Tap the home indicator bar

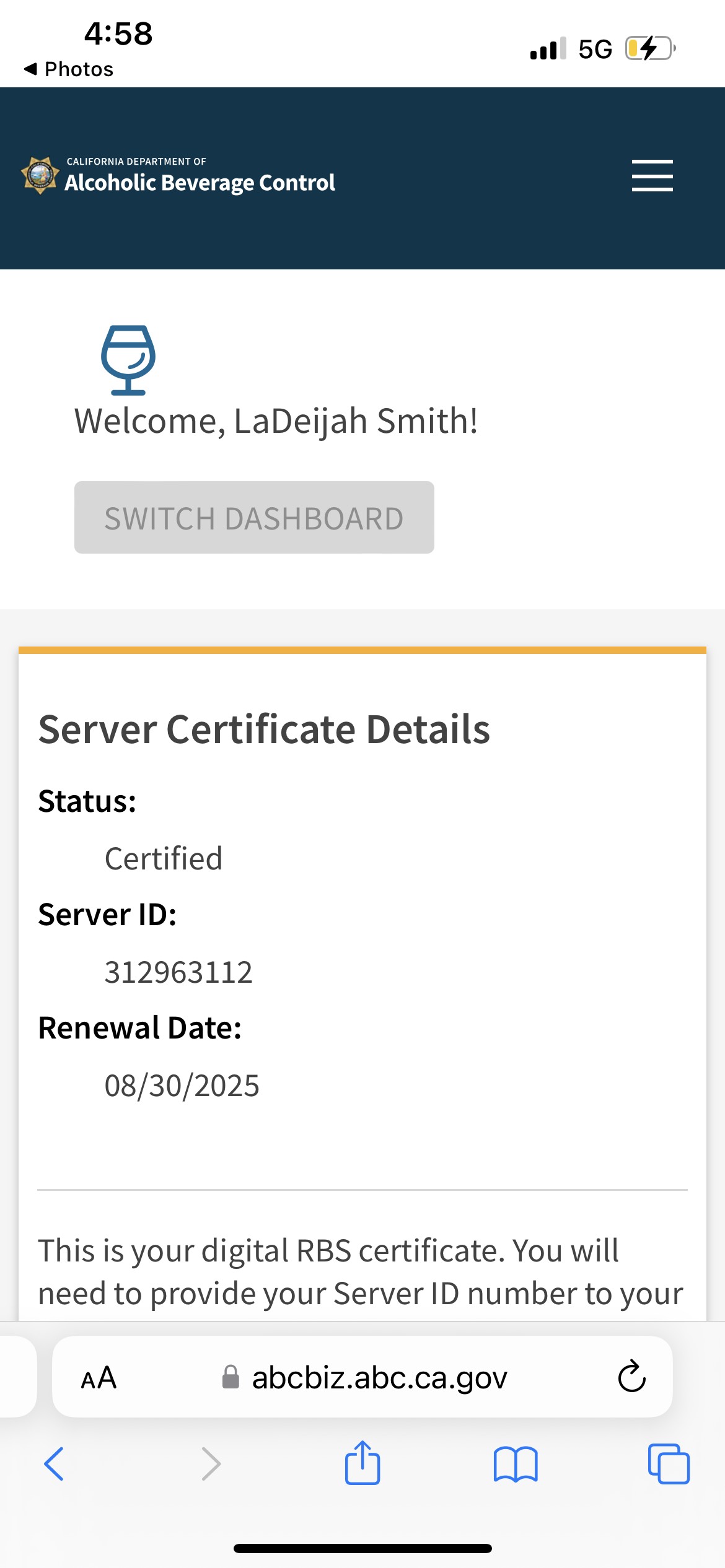362,1548
